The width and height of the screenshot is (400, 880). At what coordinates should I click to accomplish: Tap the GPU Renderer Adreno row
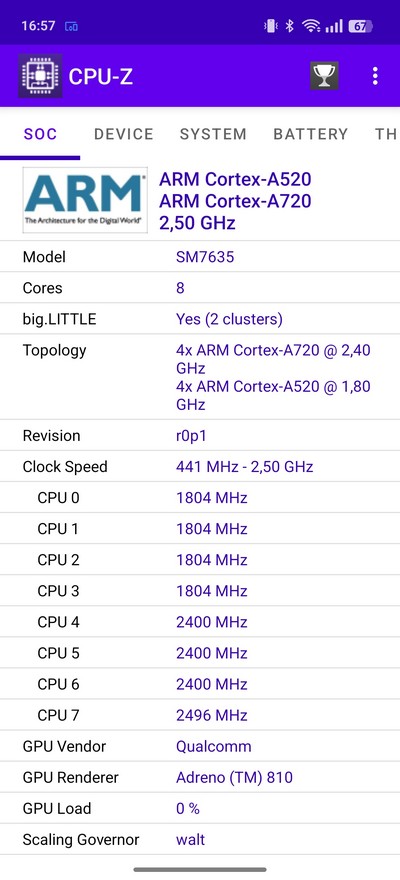coord(200,777)
